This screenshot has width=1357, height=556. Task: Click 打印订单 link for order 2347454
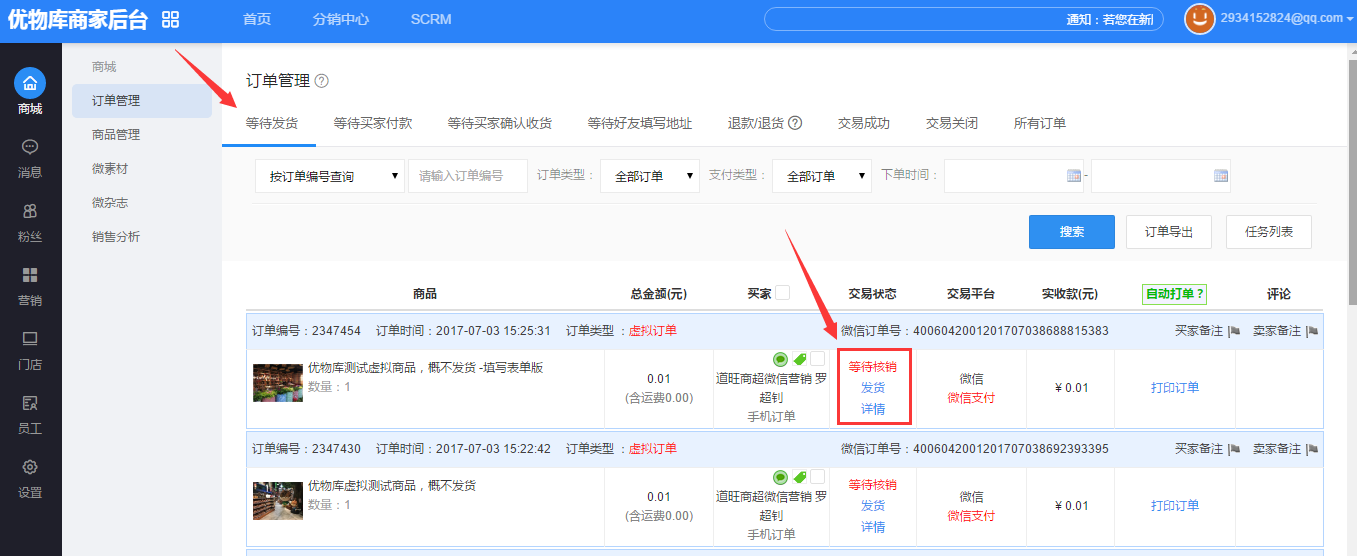1174,388
